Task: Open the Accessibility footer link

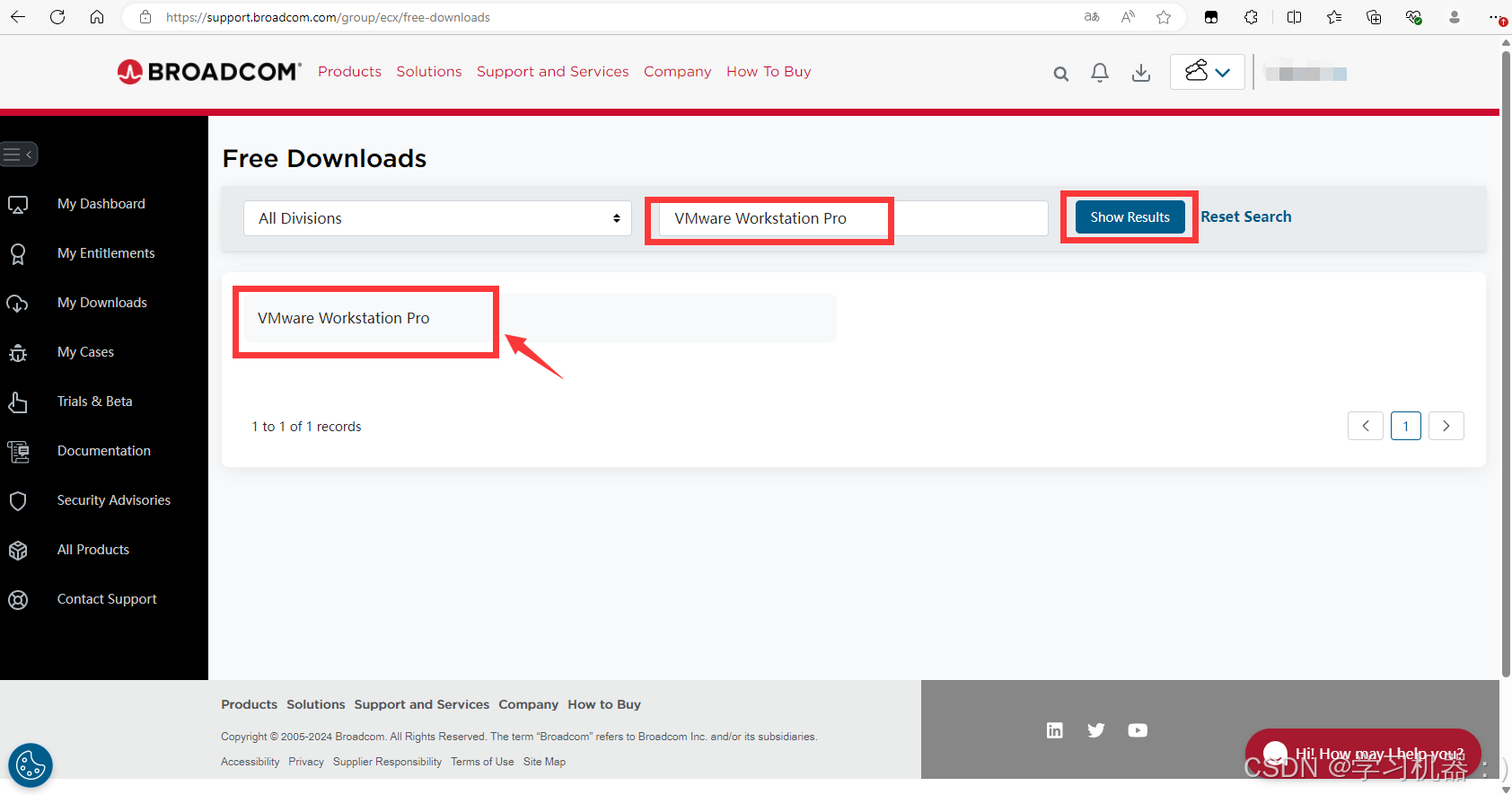Action: click(251, 762)
